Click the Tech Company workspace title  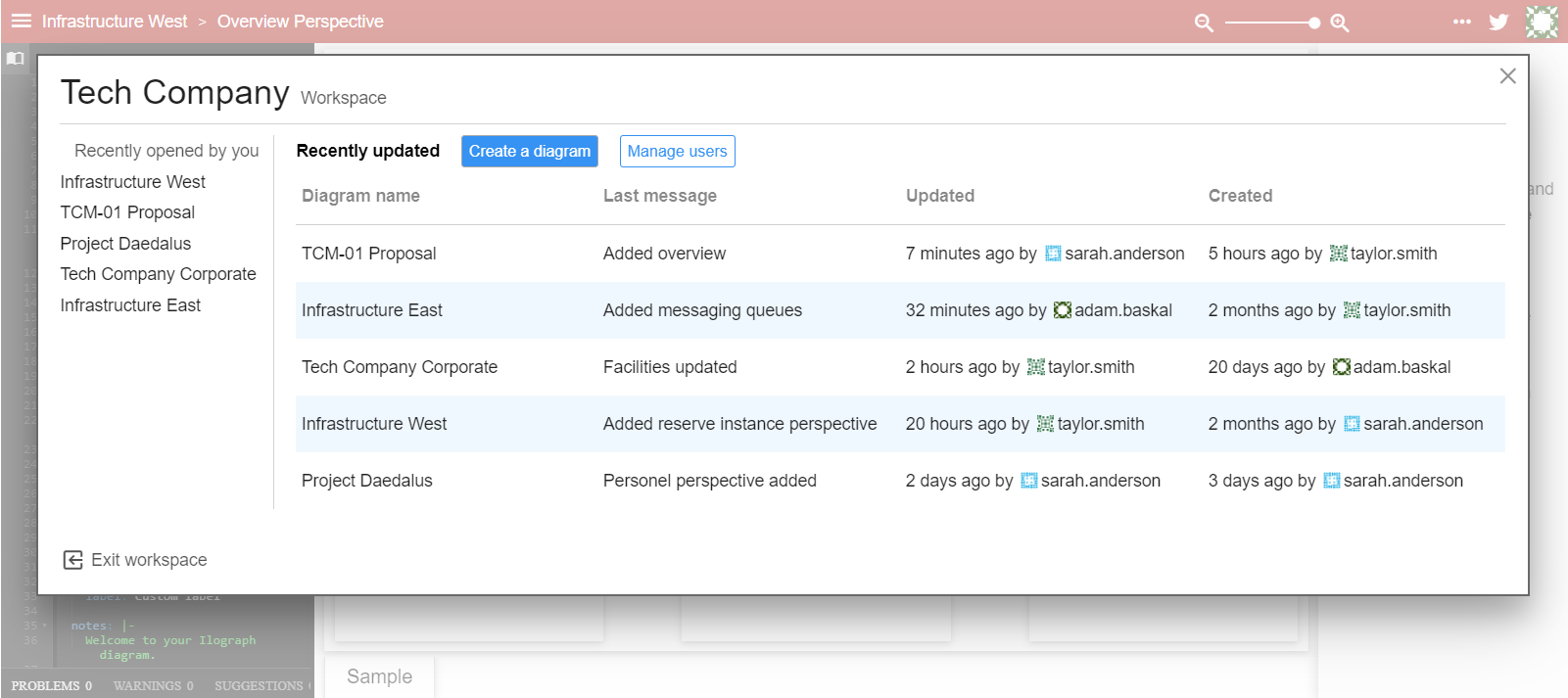[x=174, y=92]
